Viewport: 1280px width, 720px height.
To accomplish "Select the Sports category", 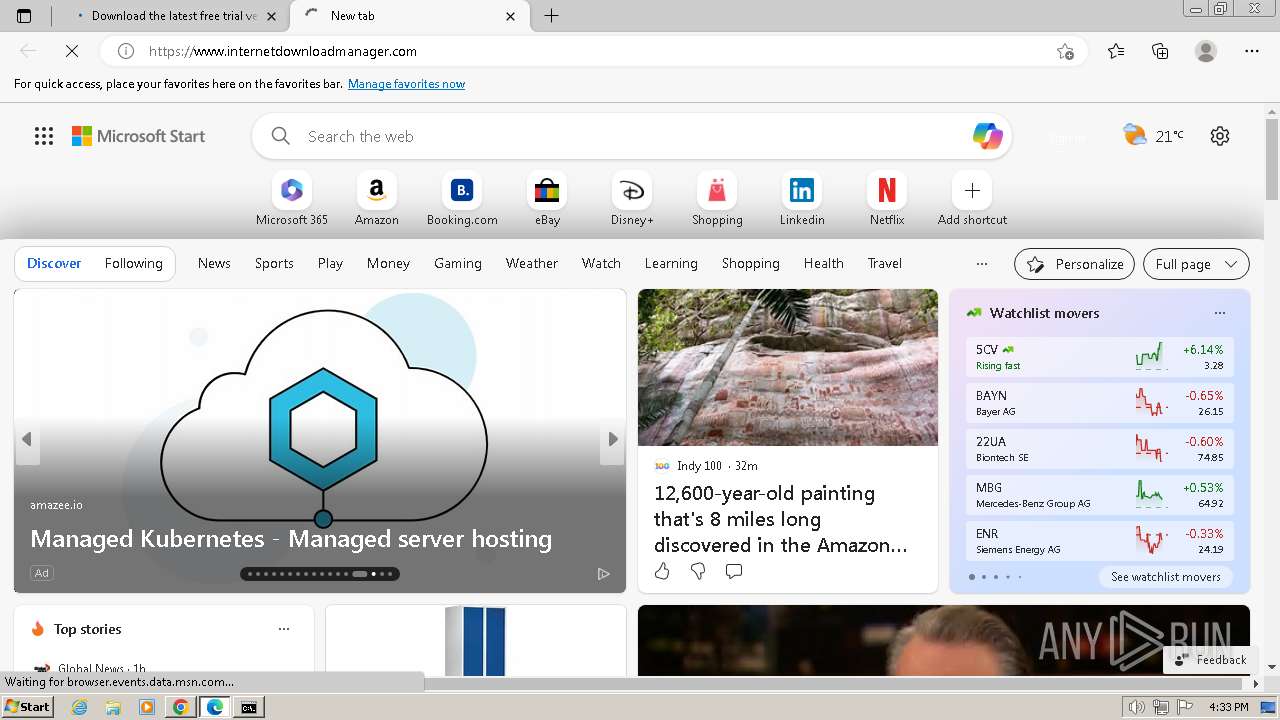I will pos(274,263).
